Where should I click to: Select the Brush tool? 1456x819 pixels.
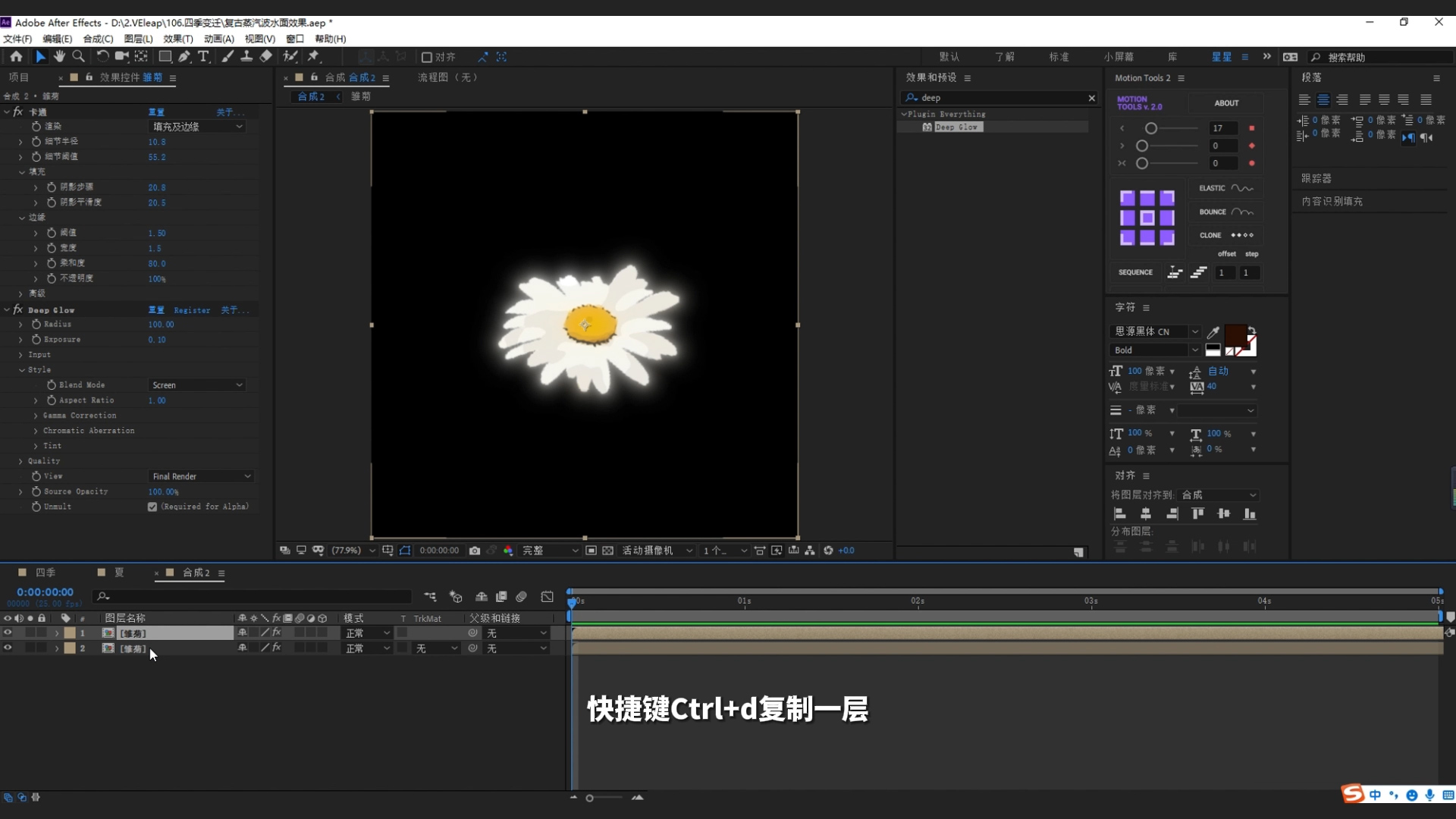pos(227,56)
